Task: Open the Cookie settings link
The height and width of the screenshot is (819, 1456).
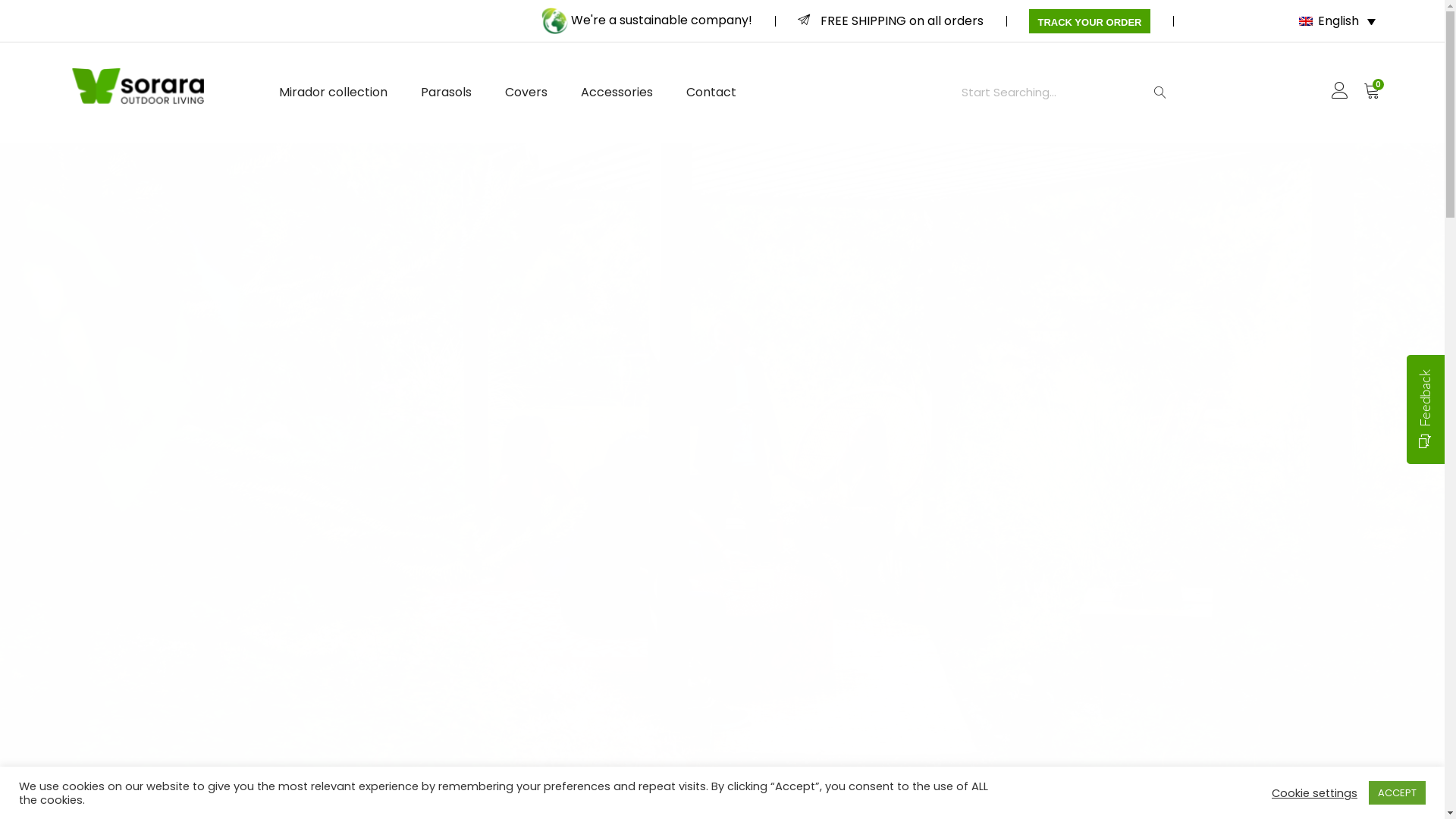Action: click(x=1313, y=793)
